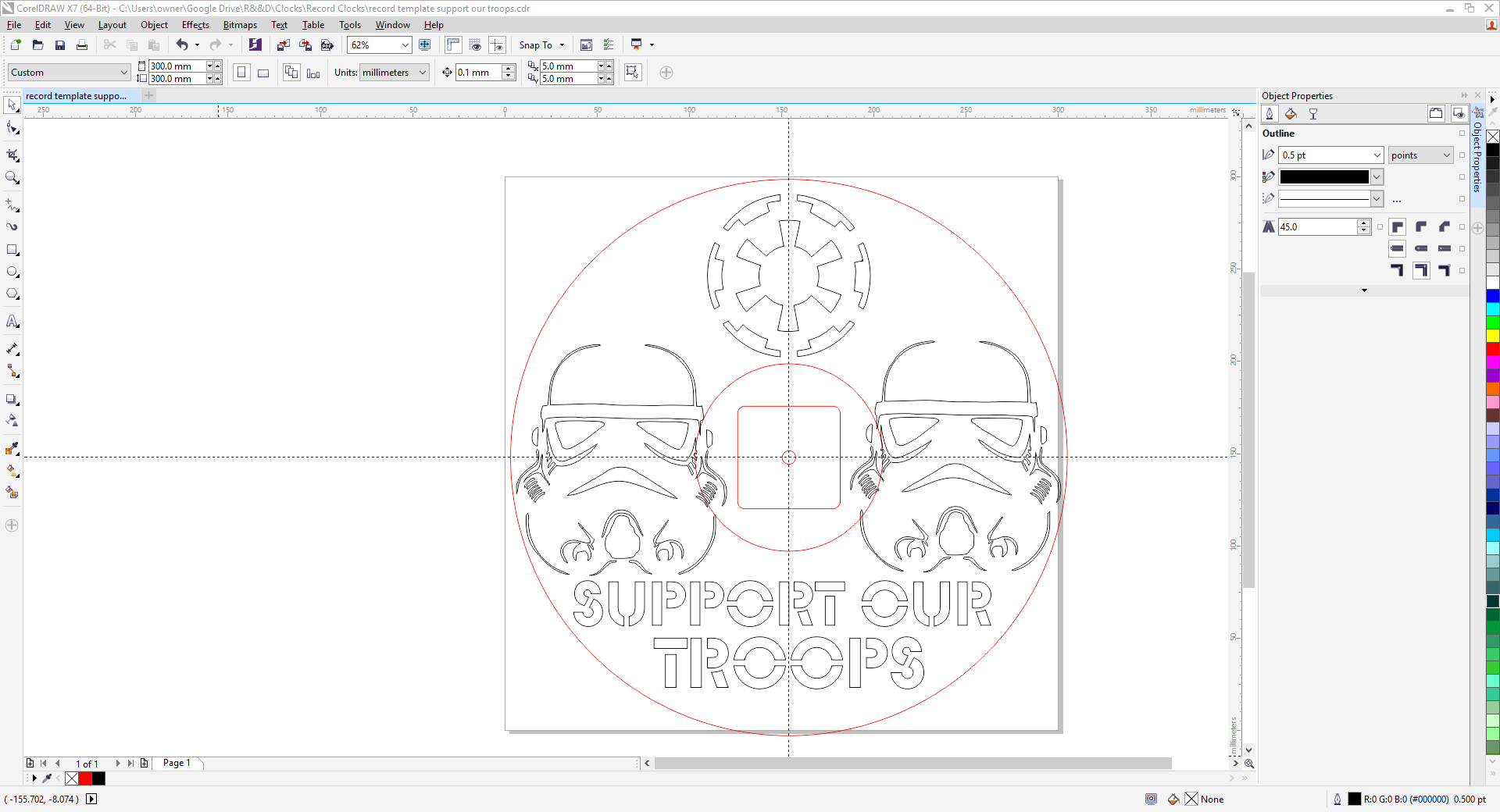Image resolution: width=1500 pixels, height=812 pixels.
Task: Click the Publish to PDF icon
Action: point(327,45)
